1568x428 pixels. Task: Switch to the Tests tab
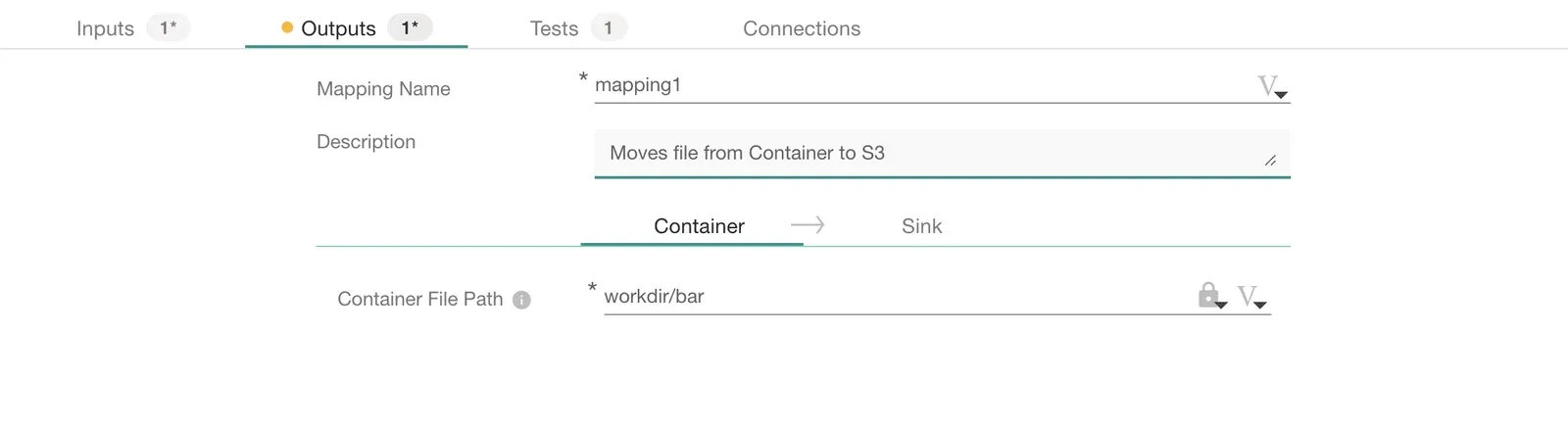point(555,28)
